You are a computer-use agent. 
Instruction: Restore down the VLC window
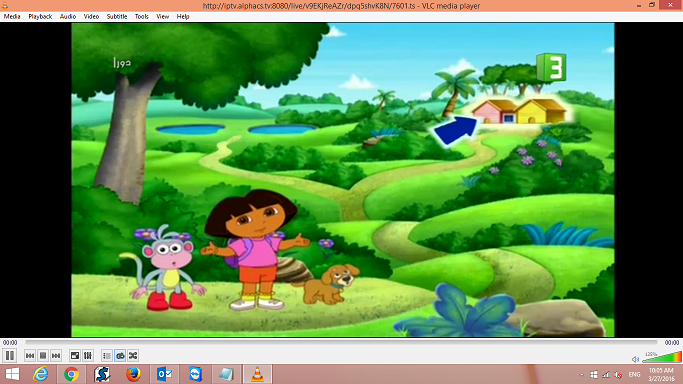[x=652, y=5]
